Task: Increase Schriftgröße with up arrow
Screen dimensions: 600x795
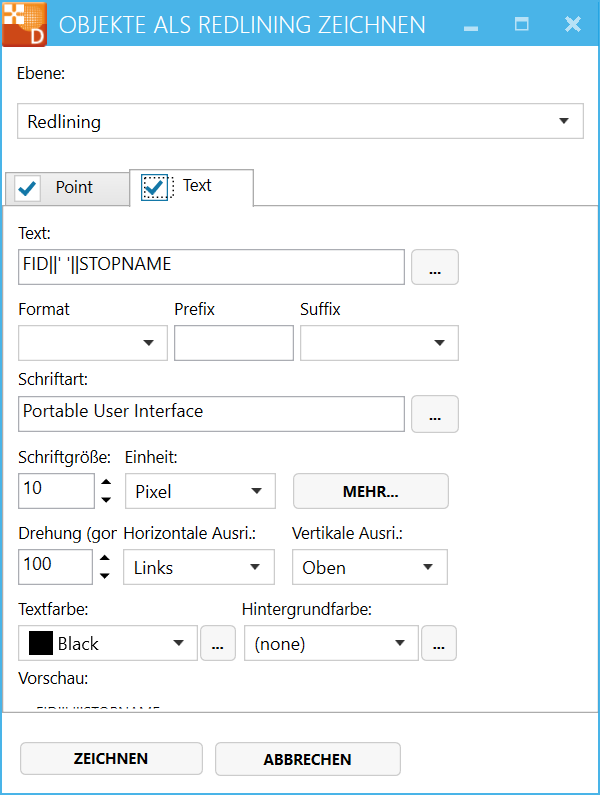Action: [x=106, y=482]
